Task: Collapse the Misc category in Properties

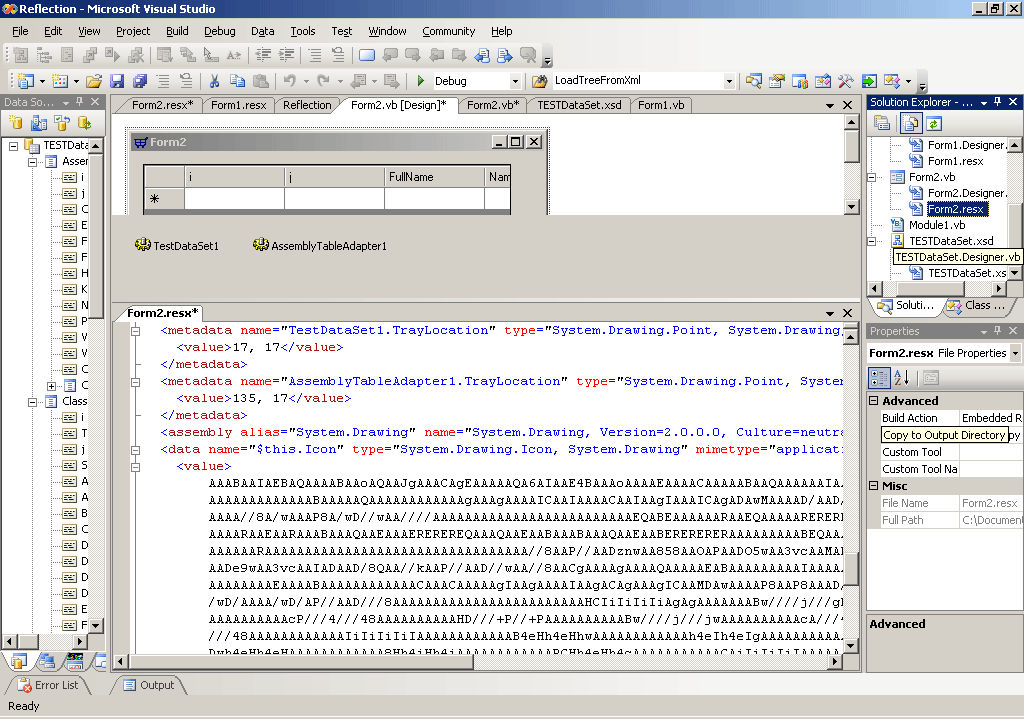Action: (x=874, y=485)
